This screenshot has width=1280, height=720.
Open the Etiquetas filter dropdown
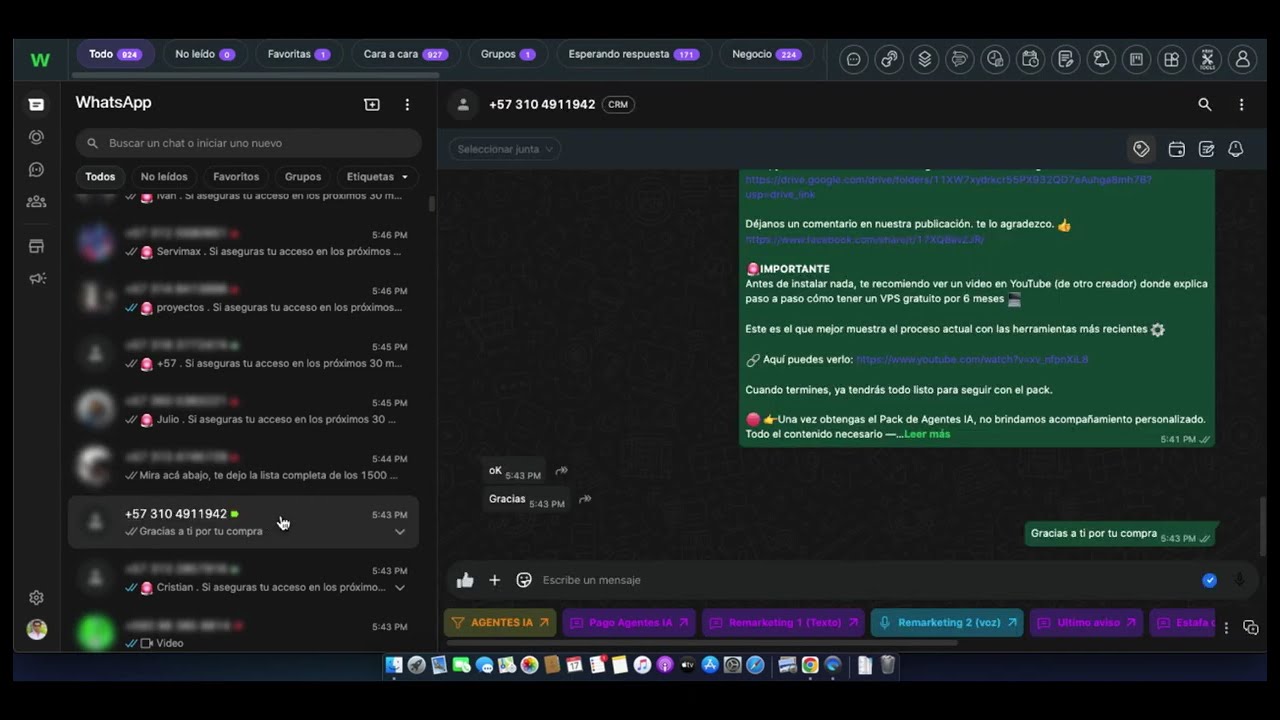pyautogui.click(x=377, y=177)
